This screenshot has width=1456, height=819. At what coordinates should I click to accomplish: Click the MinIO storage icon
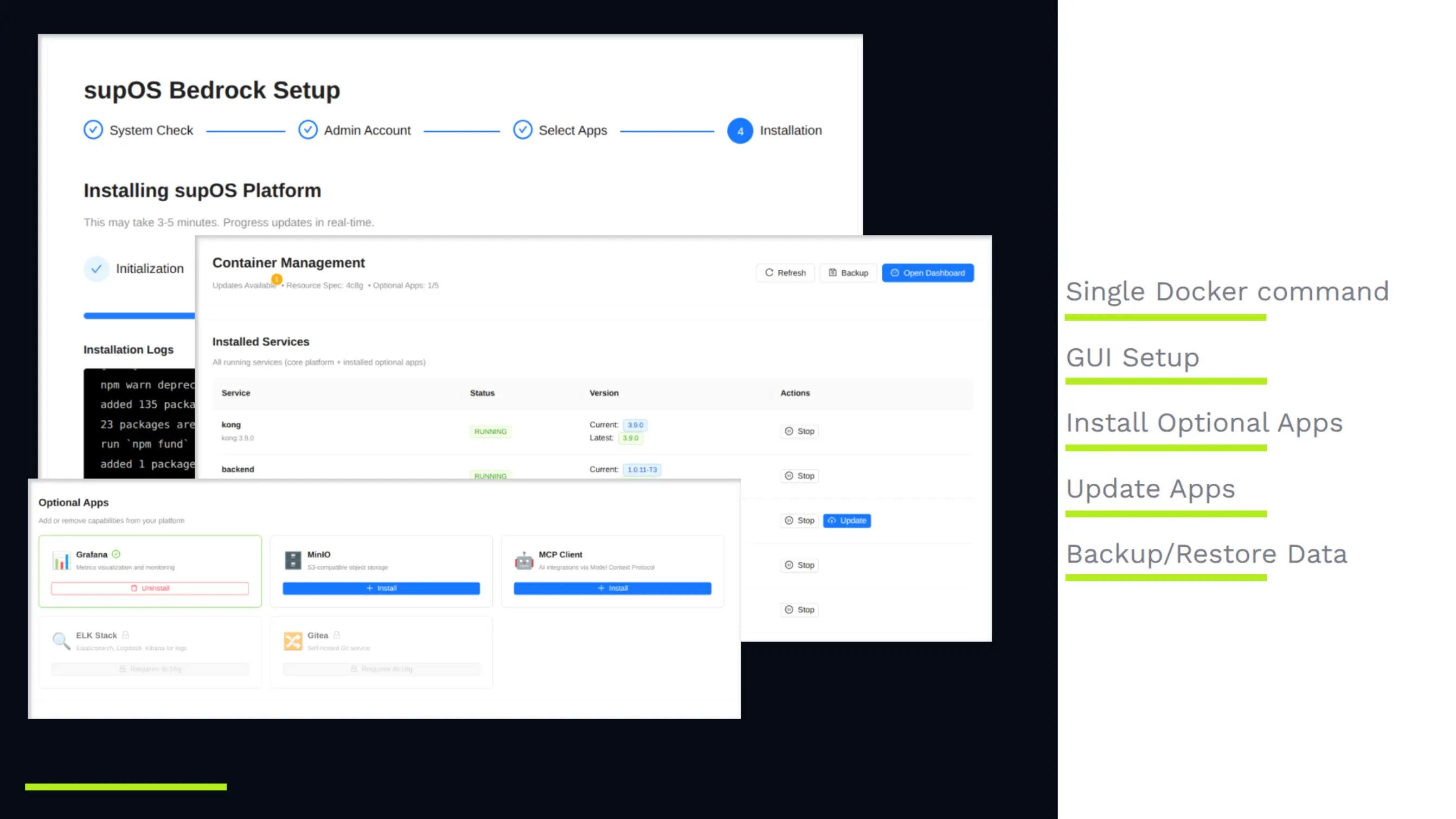pos(293,560)
